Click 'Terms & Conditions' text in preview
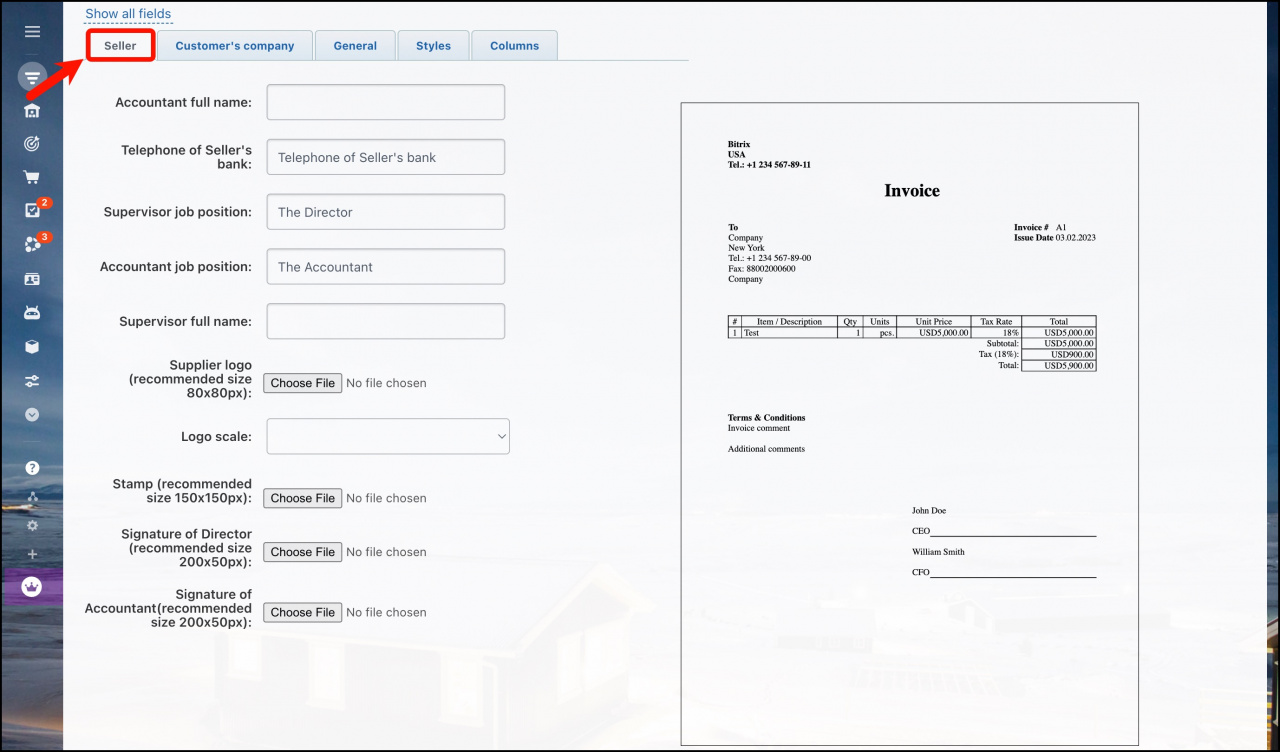1280x752 pixels. pos(766,418)
